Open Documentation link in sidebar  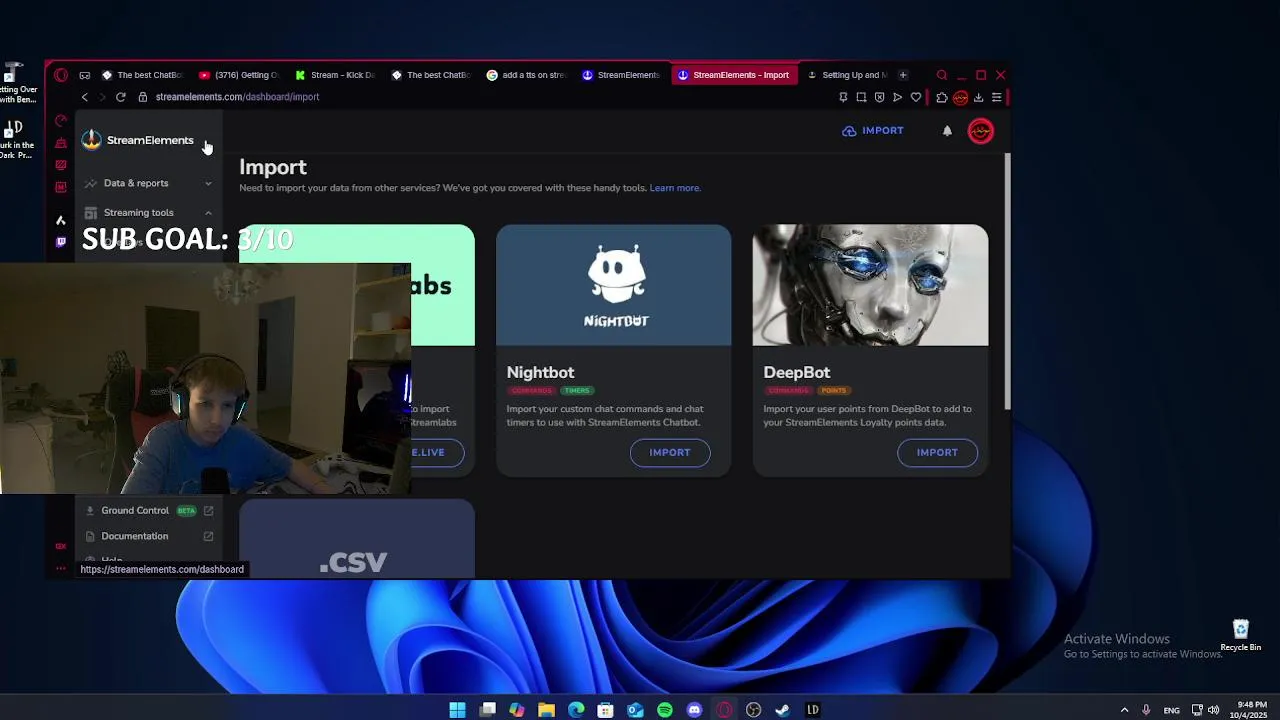point(135,536)
